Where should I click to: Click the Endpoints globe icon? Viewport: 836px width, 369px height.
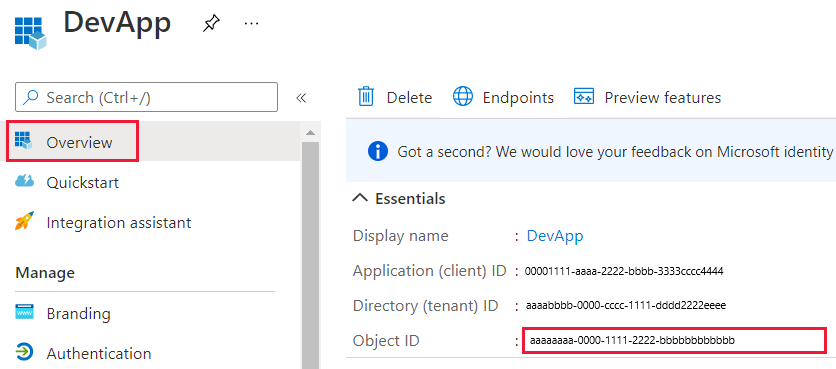[x=462, y=97]
